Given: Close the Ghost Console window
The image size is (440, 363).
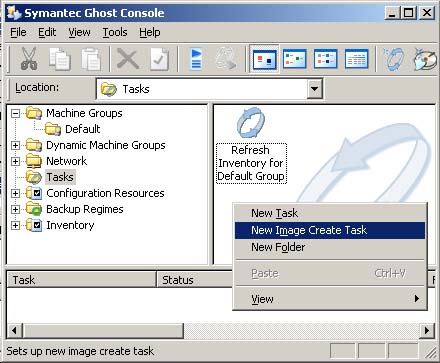Looking at the screenshot, I should tap(427, 13).
